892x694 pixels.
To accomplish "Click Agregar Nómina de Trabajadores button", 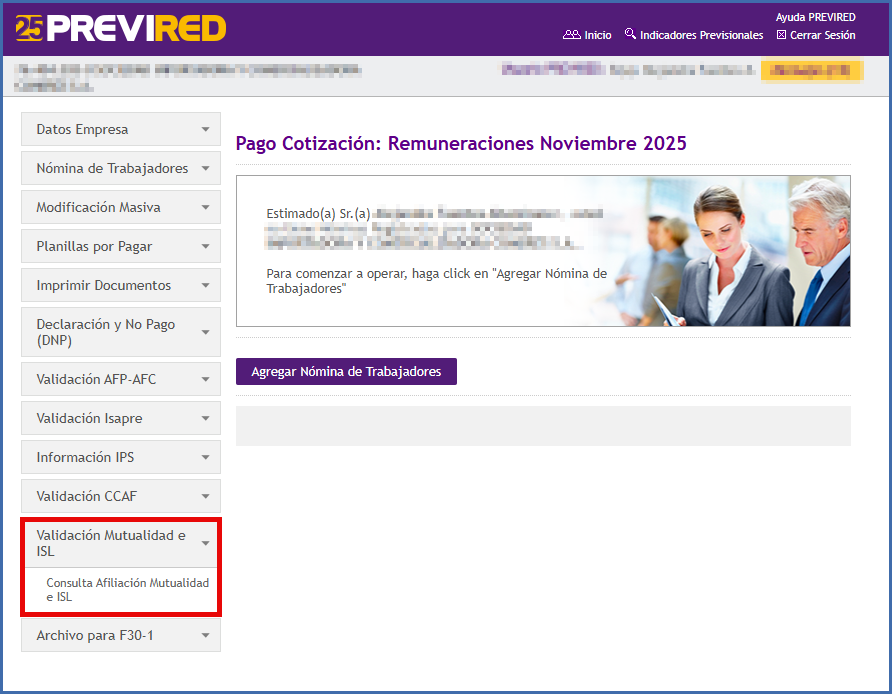I will coord(346,371).
